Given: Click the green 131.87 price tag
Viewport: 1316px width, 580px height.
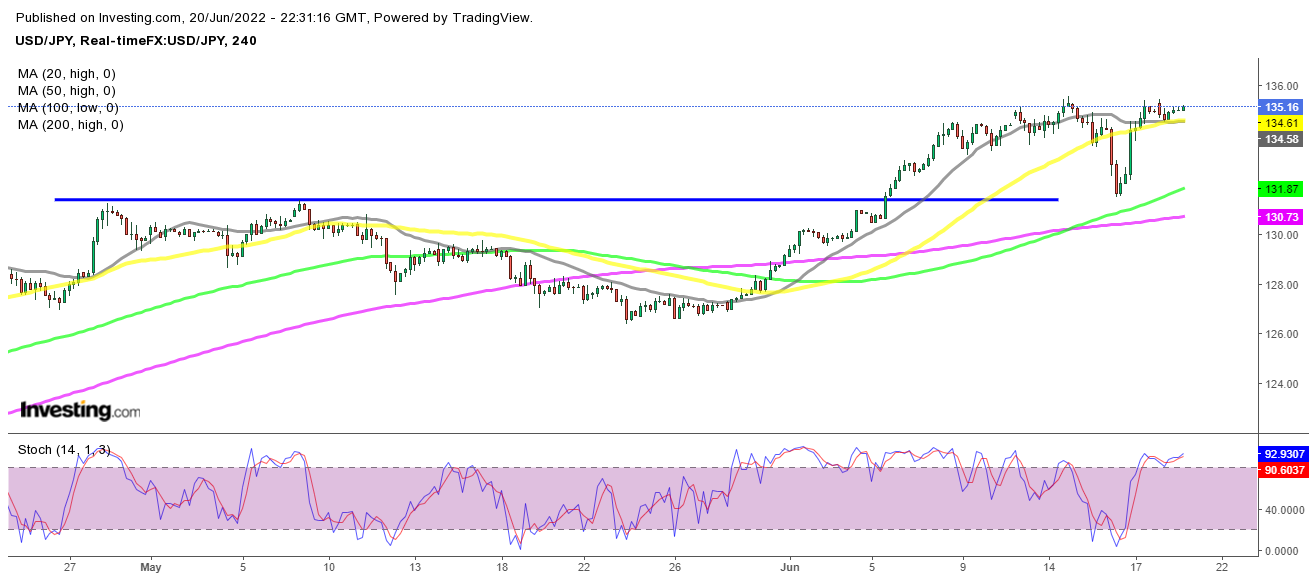Looking at the screenshot, I should pos(1281,188).
